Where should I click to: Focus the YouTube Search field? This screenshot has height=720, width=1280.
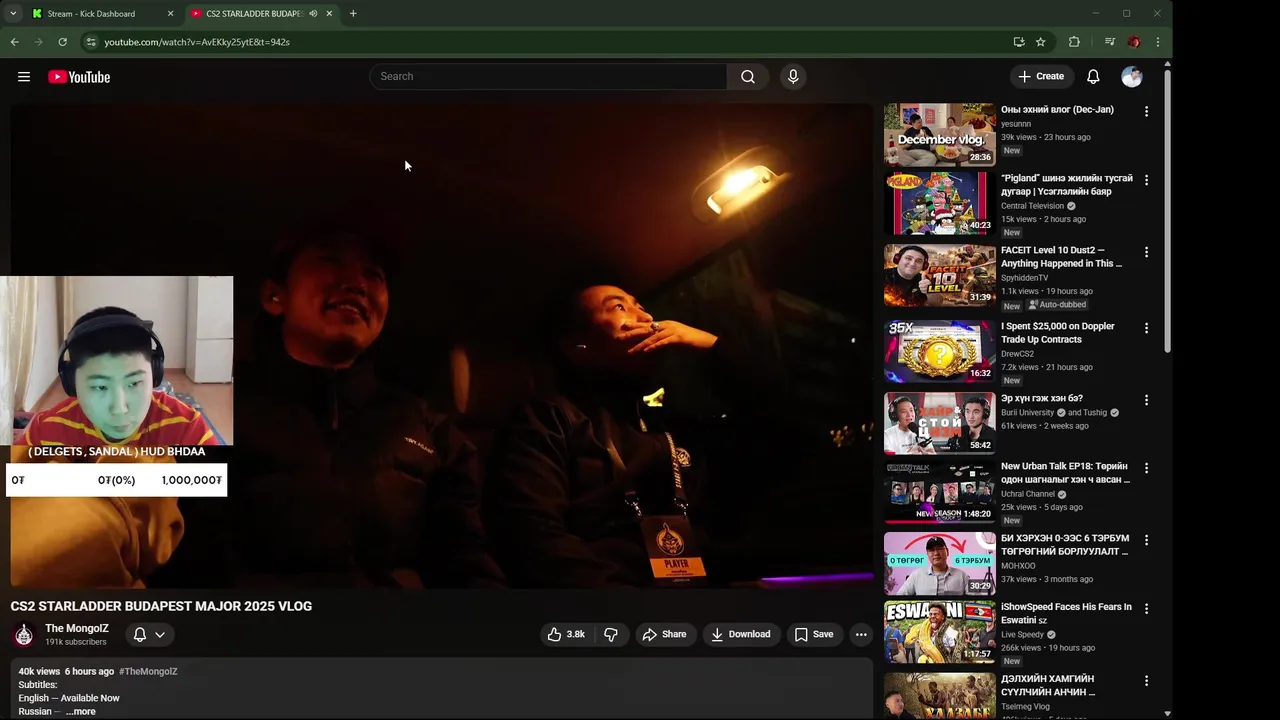tap(548, 77)
